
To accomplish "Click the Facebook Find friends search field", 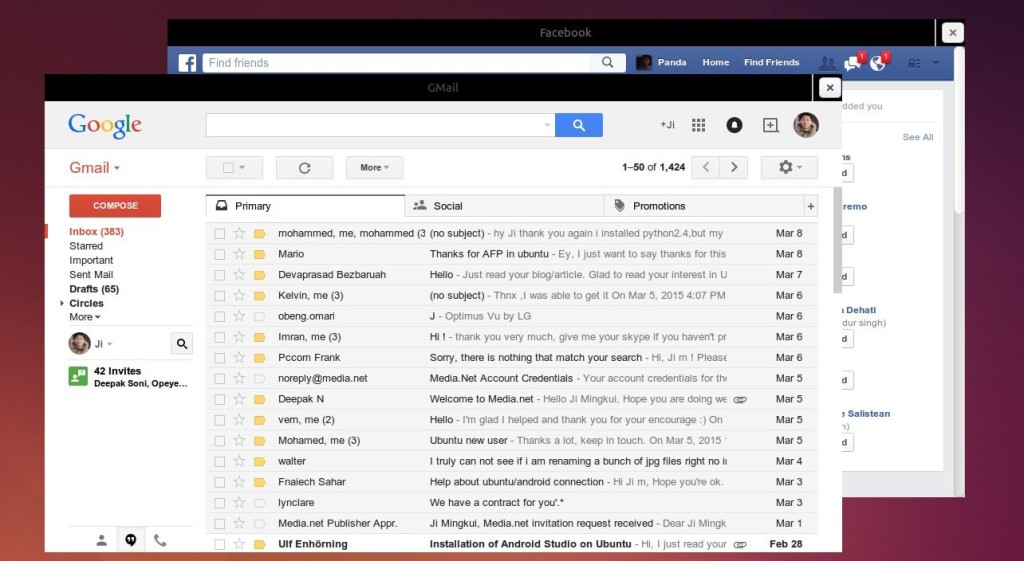I will click(x=396, y=63).
